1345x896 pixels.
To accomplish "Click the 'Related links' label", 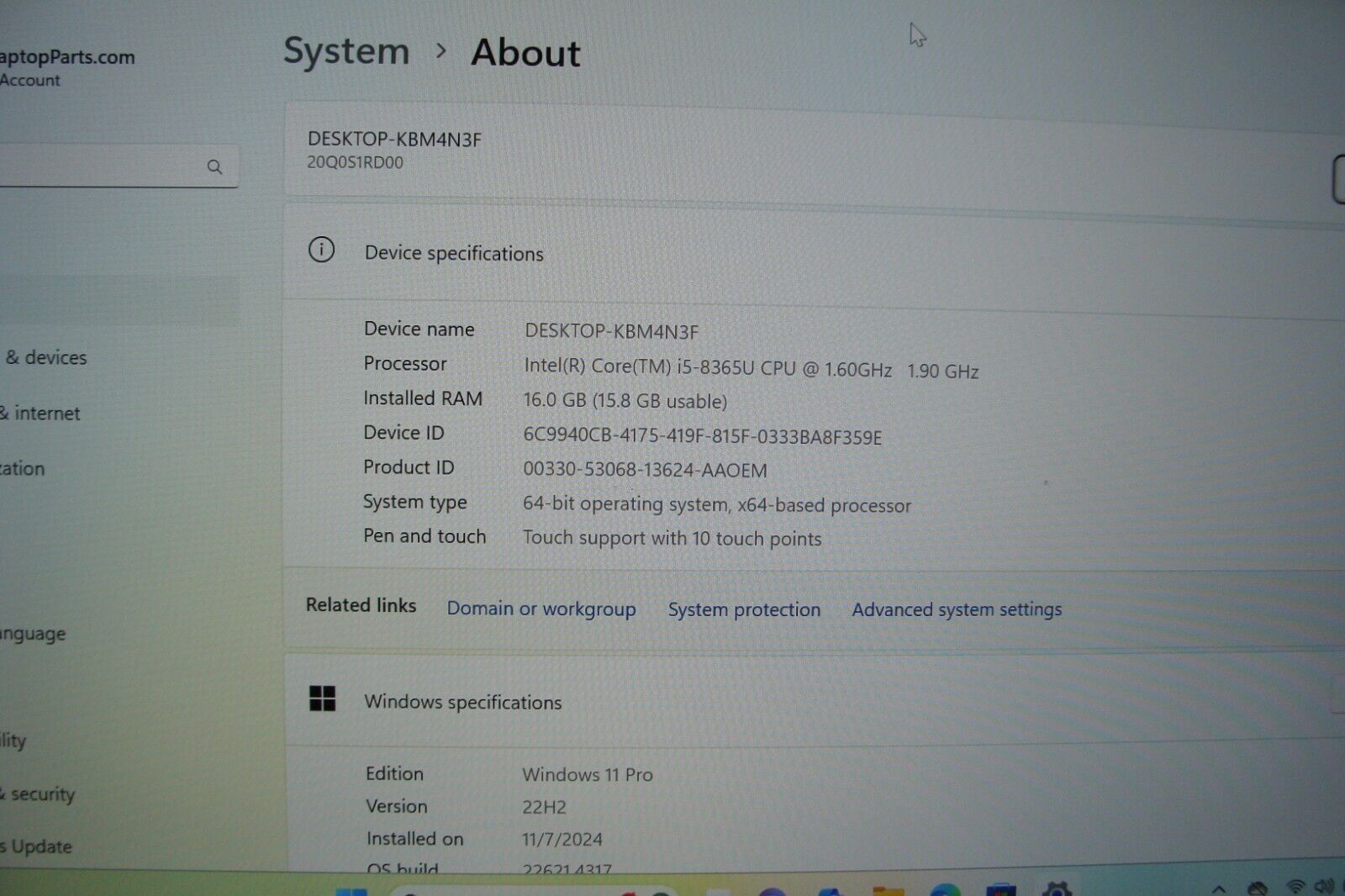I will click(361, 604).
